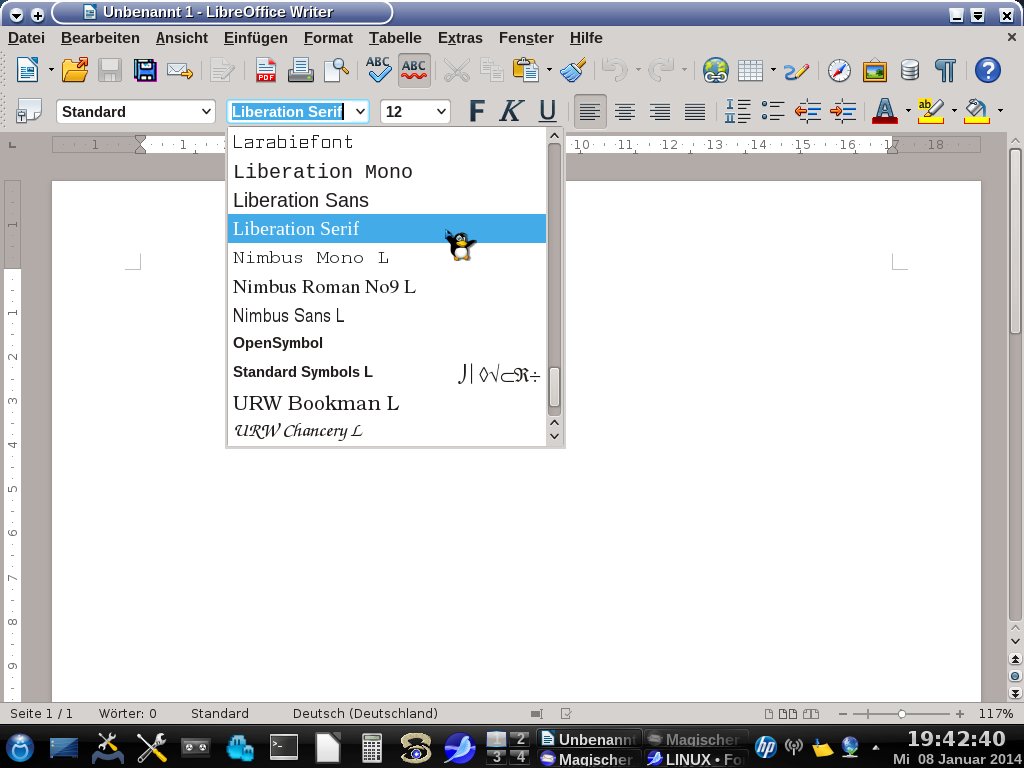Open LibreOffice Help question mark icon
Viewport: 1024px width, 768px height.
pyautogui.click(x=987, y=70)
